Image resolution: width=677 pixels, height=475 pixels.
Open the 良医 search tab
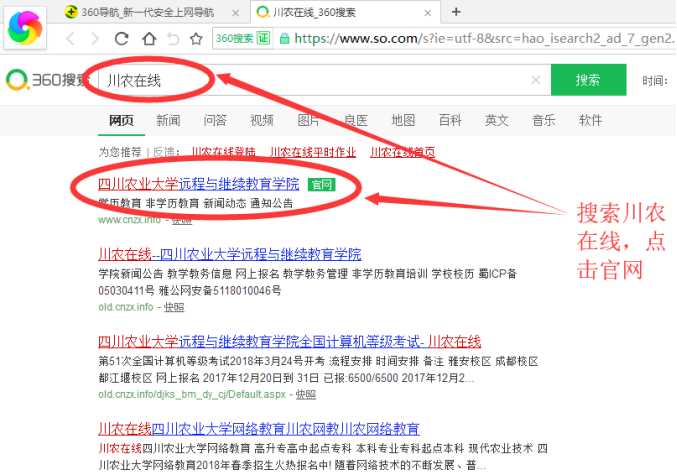(x=356, y=120)
